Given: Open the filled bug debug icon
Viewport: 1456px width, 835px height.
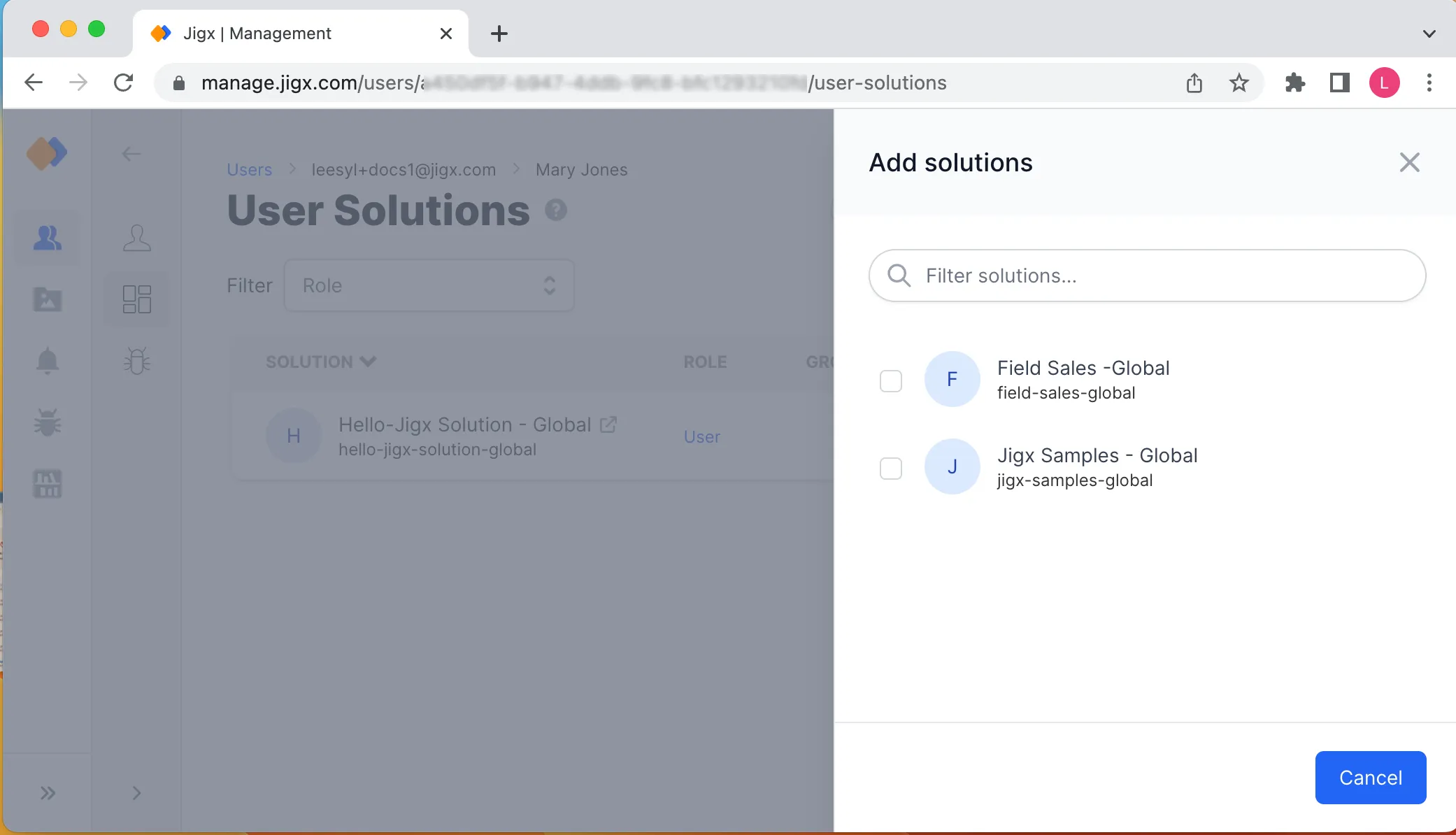Looking at the screenshot, I should click(x=48, y=422).
